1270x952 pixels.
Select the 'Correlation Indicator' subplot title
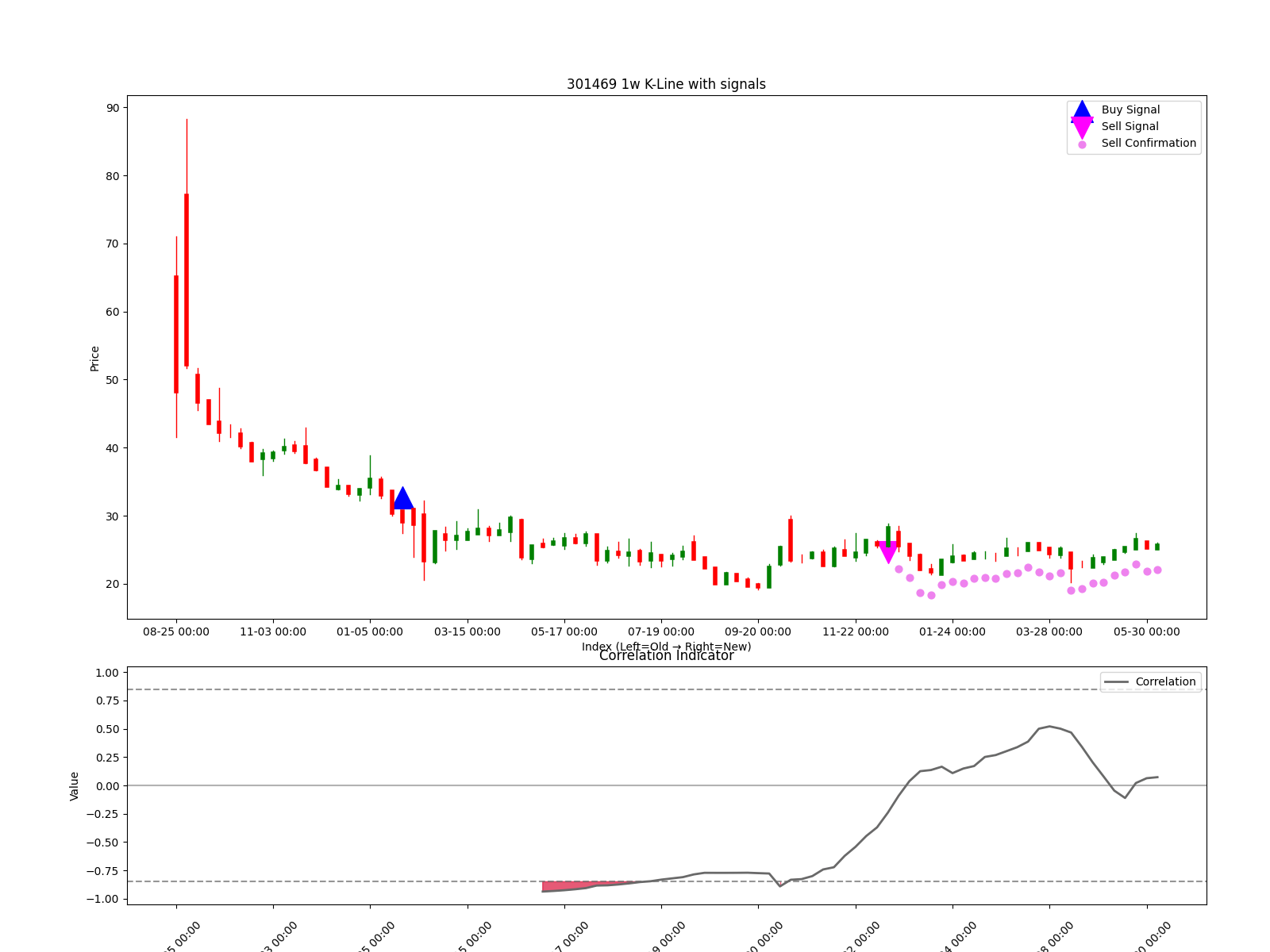click(666, 655)
